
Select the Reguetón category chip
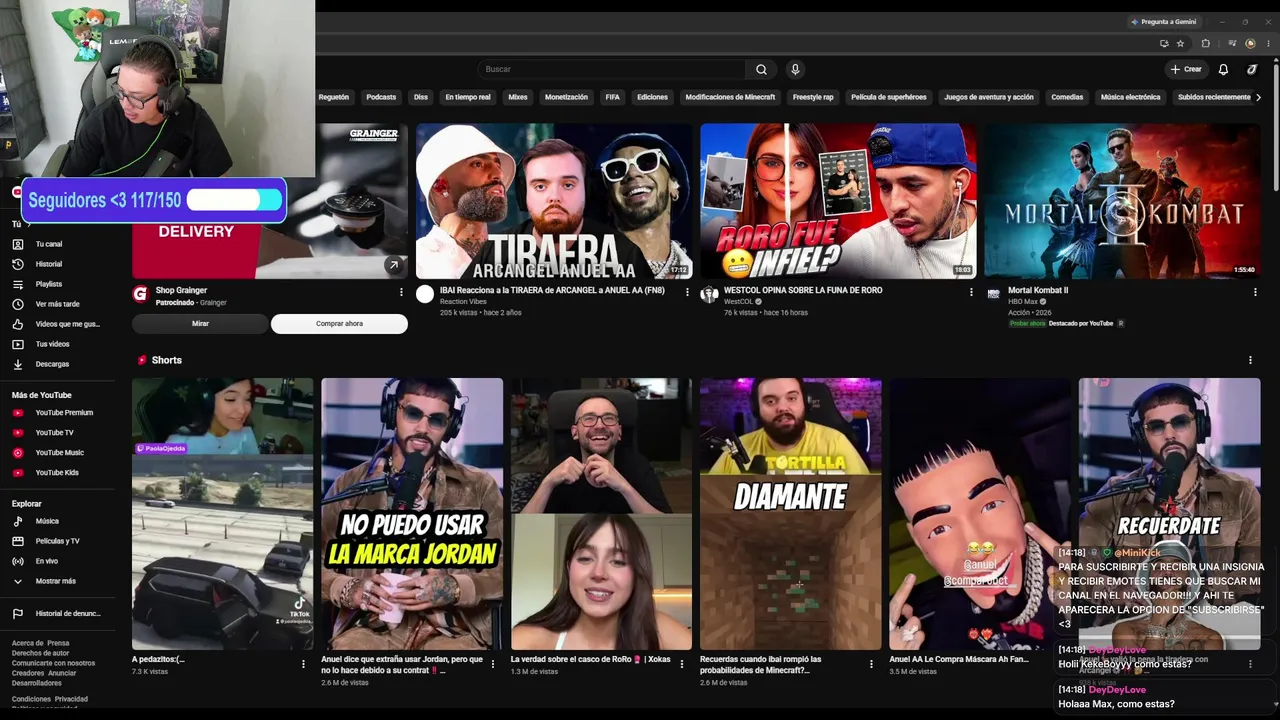(x=333, y=97)
